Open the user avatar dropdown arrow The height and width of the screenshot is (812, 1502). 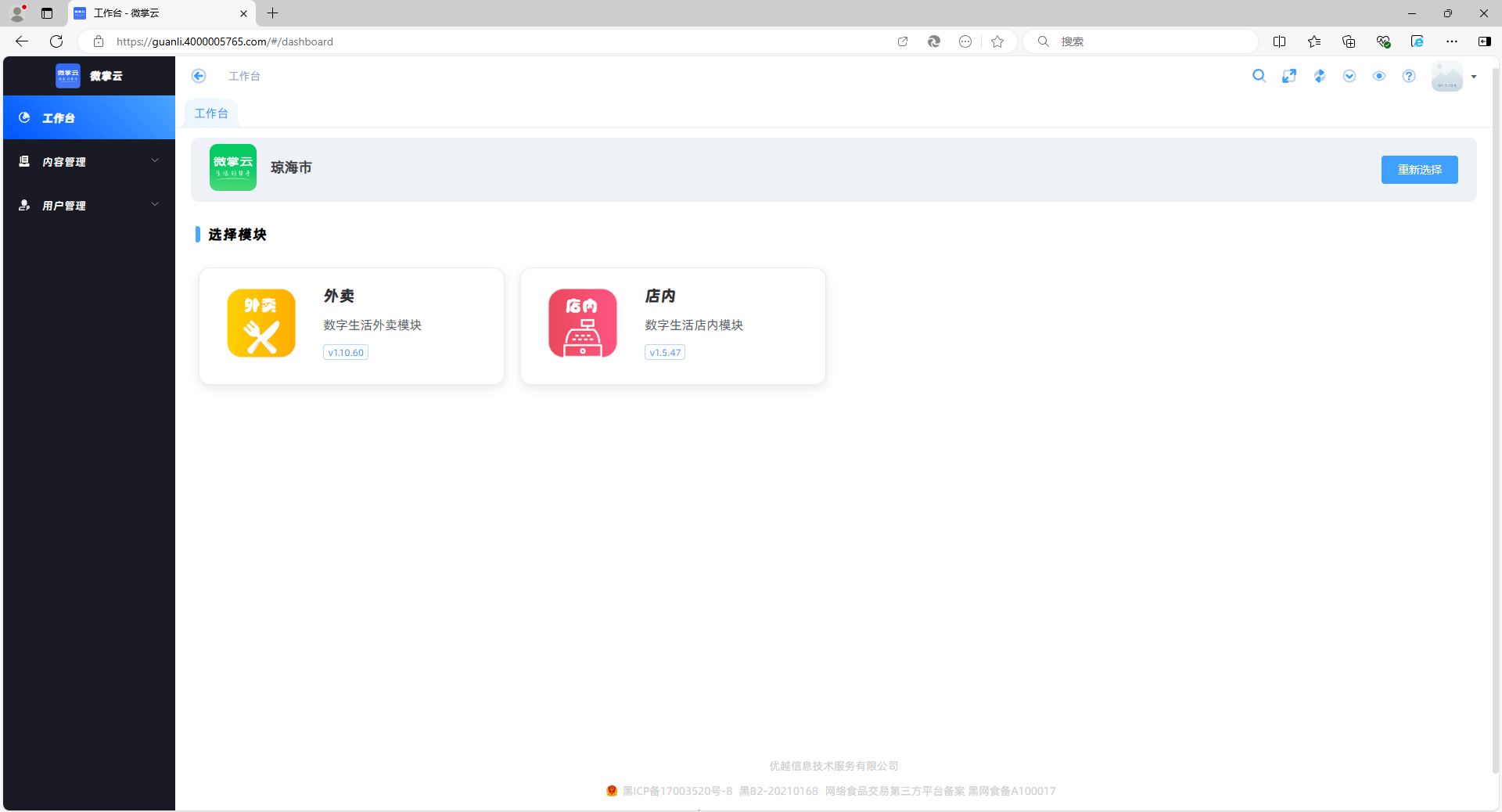[x=1474, y=77]
